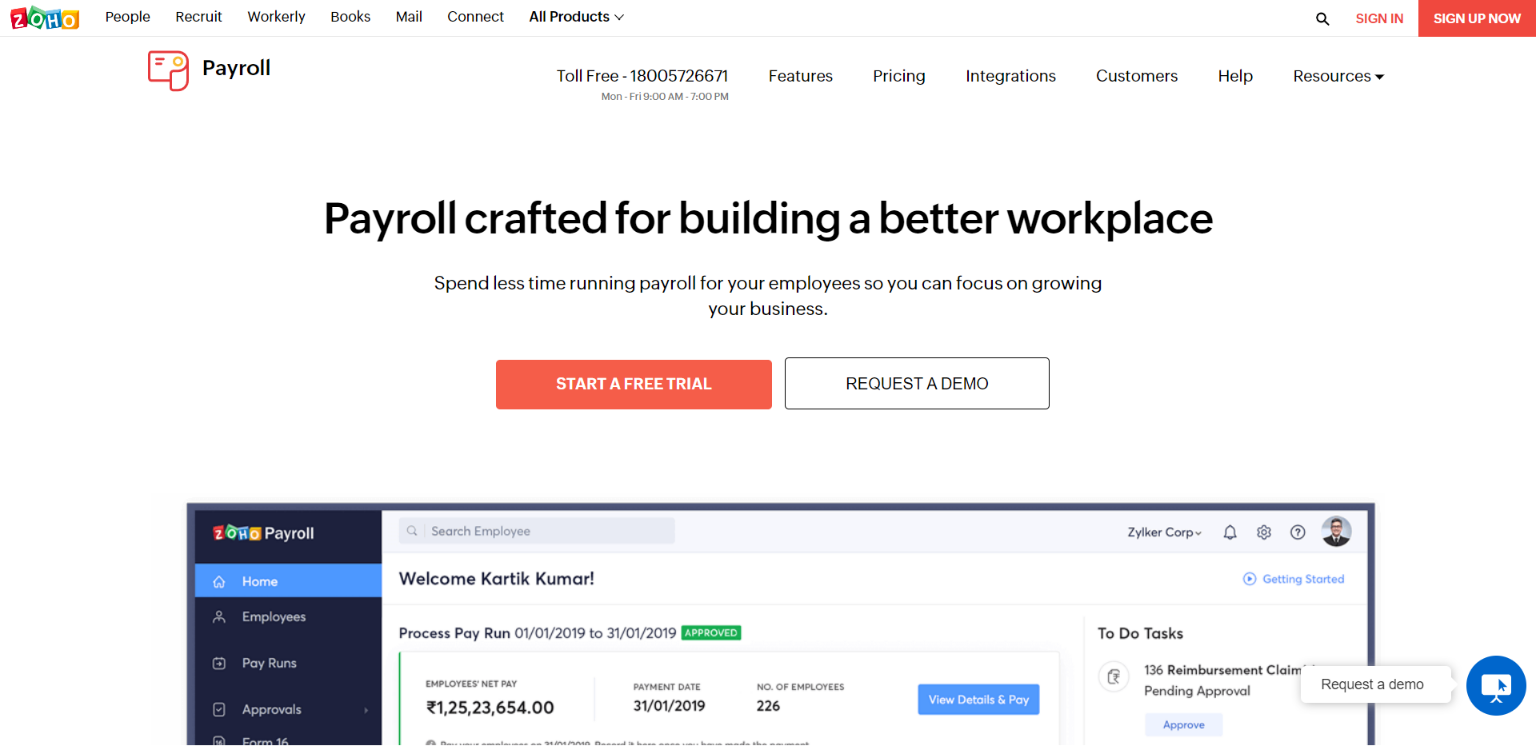Click START A FREE TRIAL button
This screenshot has height=746, width=1536.
[634, 384]
